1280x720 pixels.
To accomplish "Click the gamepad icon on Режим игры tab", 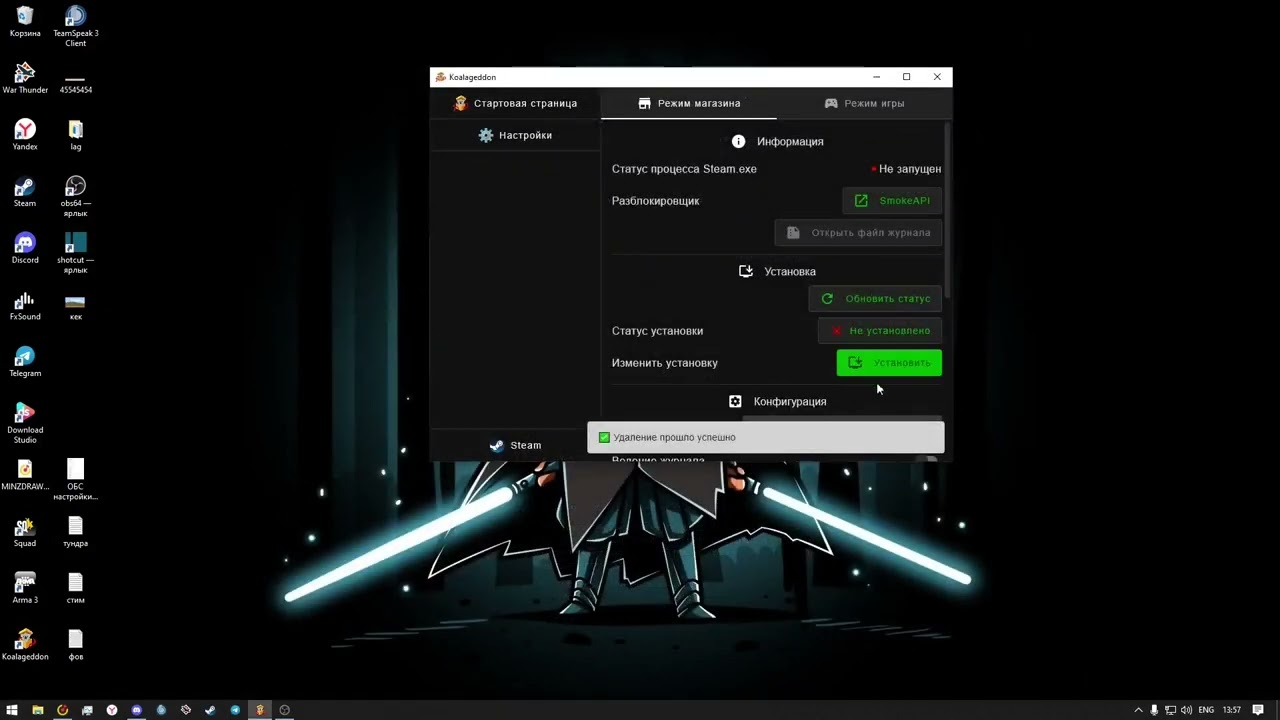I will 831,103.
